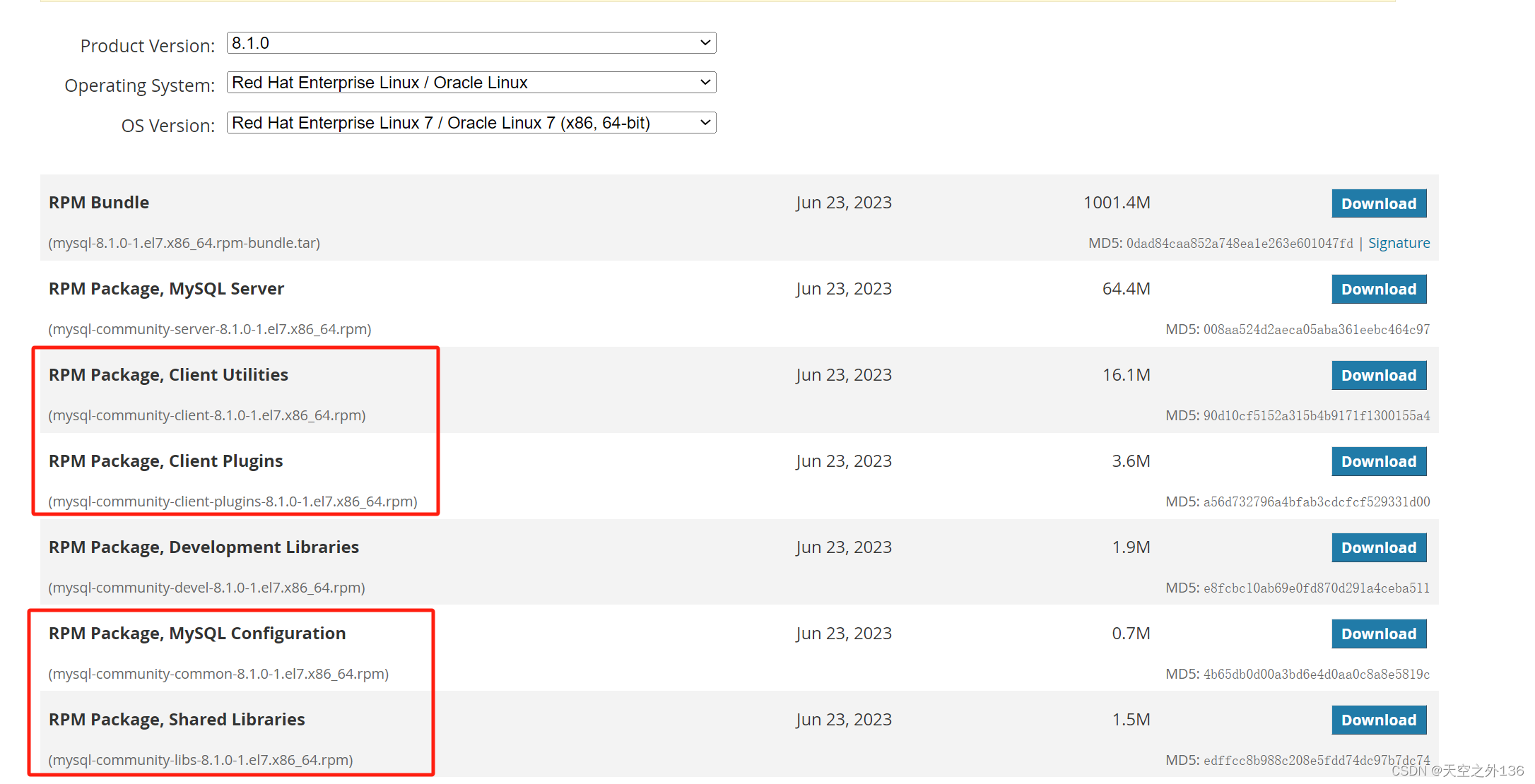This screenshot has width=1535, height=784.
Task: Expand the Operating System dropdown
Action: pyautogui.click(x=471, y=83)
